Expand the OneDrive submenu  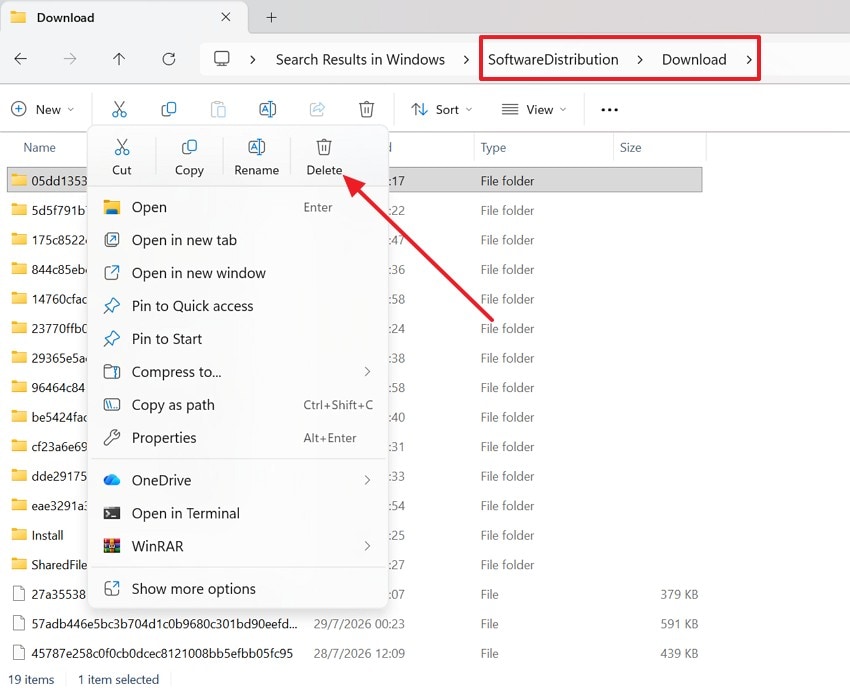point(367,480)
